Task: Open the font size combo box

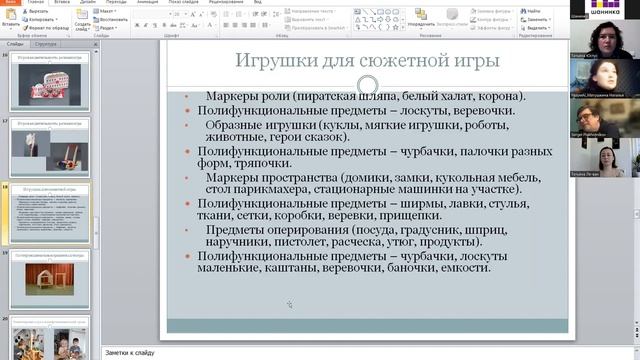Action: pyautogui.click(x=180, y=14)
